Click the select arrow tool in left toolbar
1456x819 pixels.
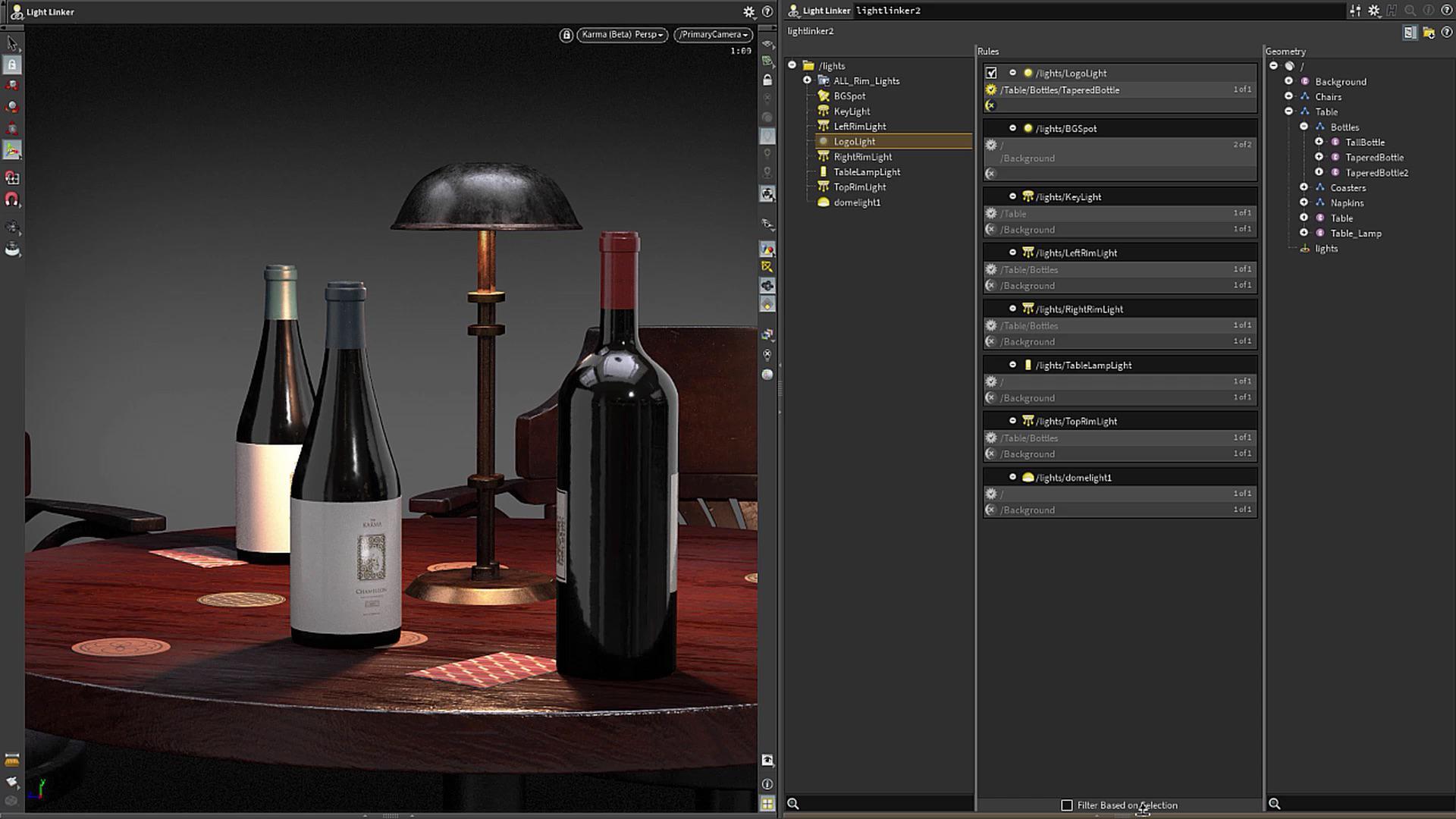point(12,43)
